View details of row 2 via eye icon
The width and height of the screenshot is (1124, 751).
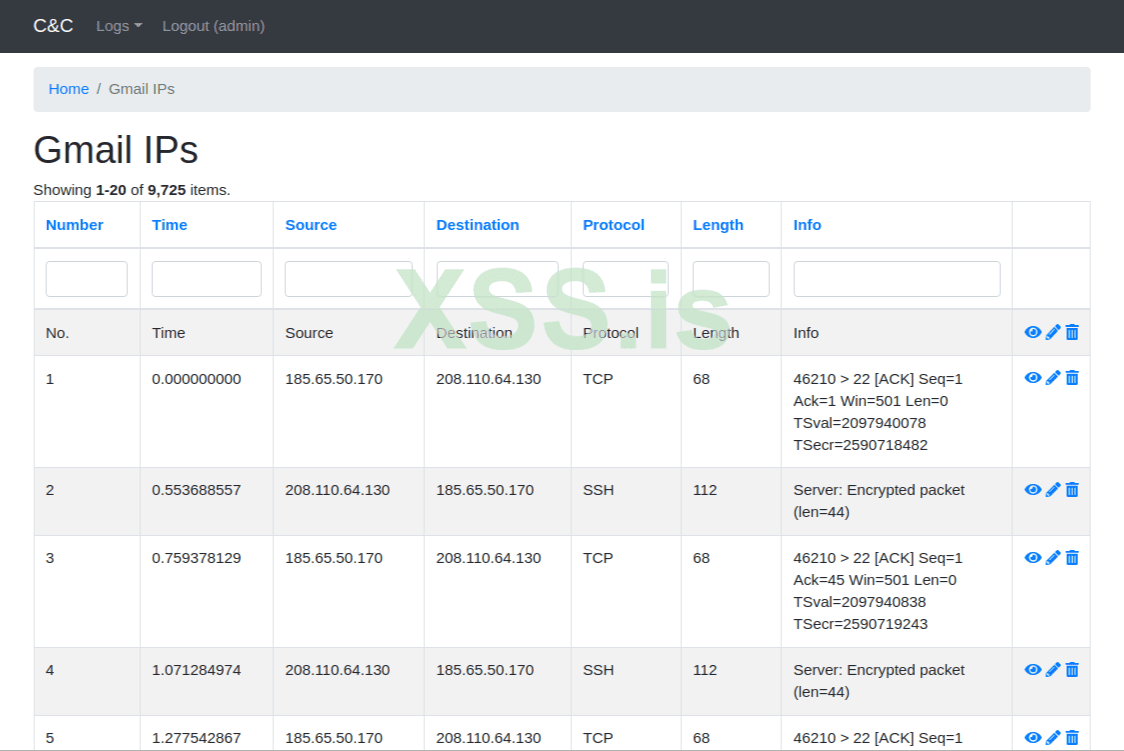point(1033,489)
